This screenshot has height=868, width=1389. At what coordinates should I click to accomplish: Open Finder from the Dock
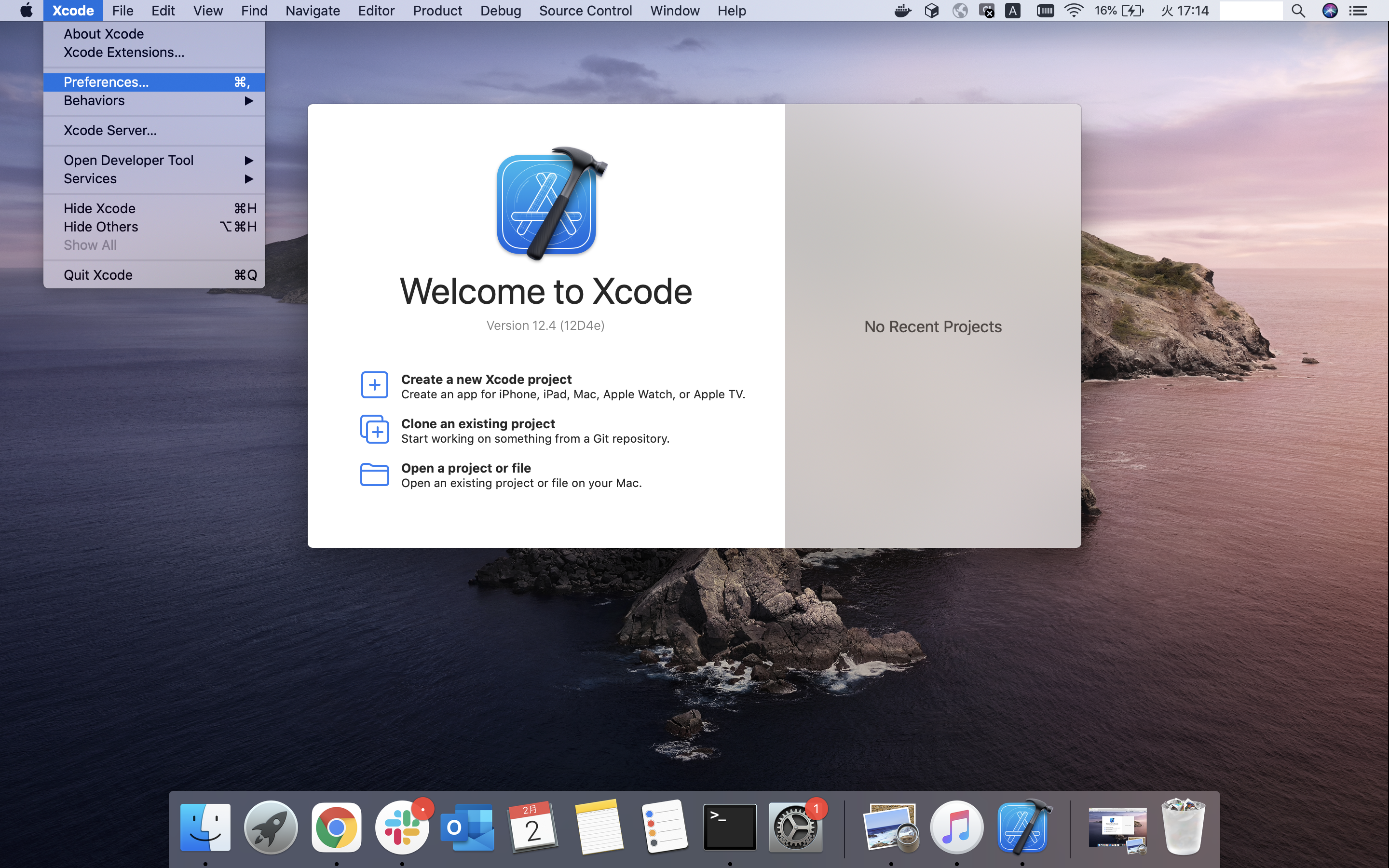click(205, 827)
